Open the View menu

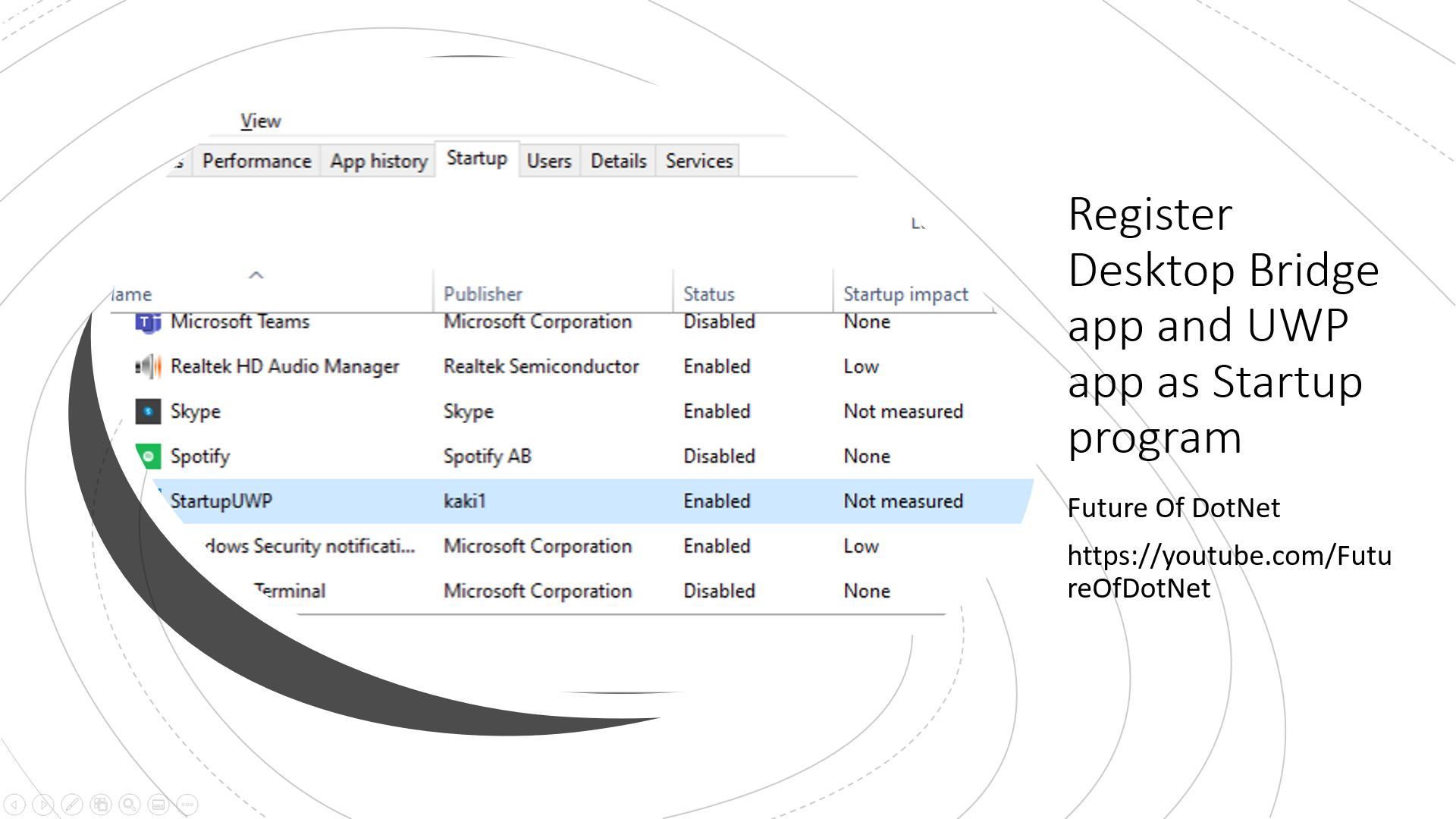tap(261, 121)
